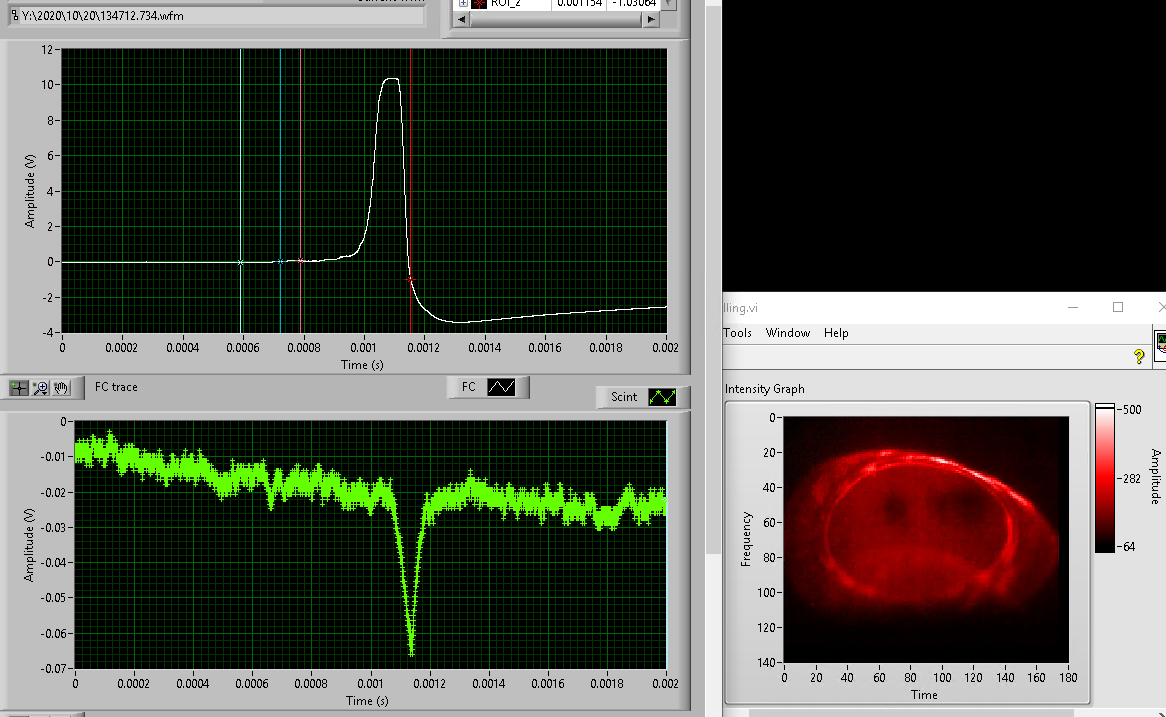Activate the graph zoom magnifier tool
The width and height of the screenshot is (1166, 717).
click(41, 387)
